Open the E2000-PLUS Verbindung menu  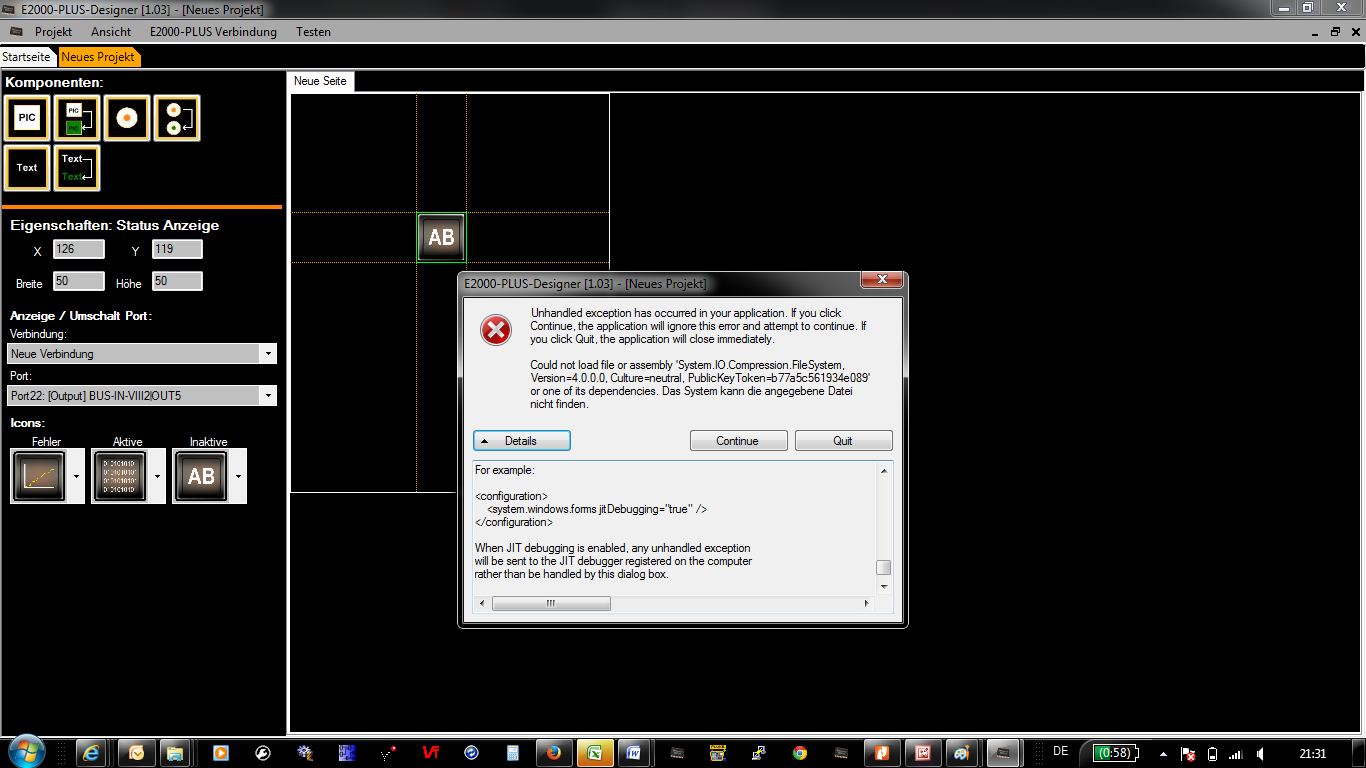(213, 32)
